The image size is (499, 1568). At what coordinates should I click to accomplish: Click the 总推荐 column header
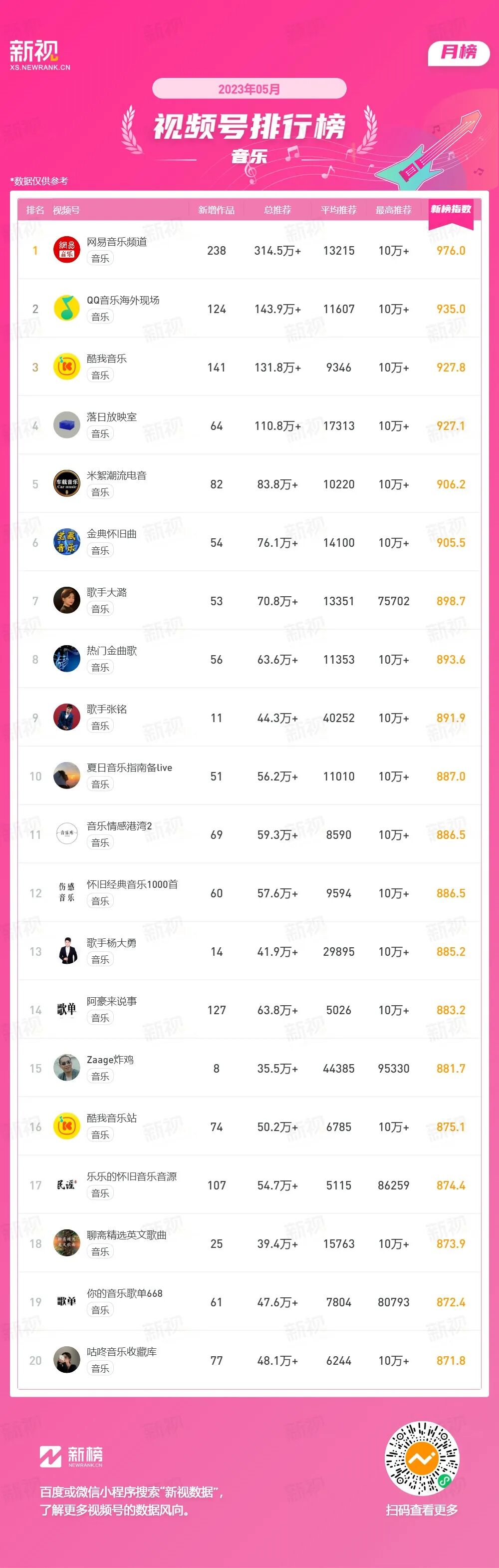pyautogui.click(x=277, y=210)
